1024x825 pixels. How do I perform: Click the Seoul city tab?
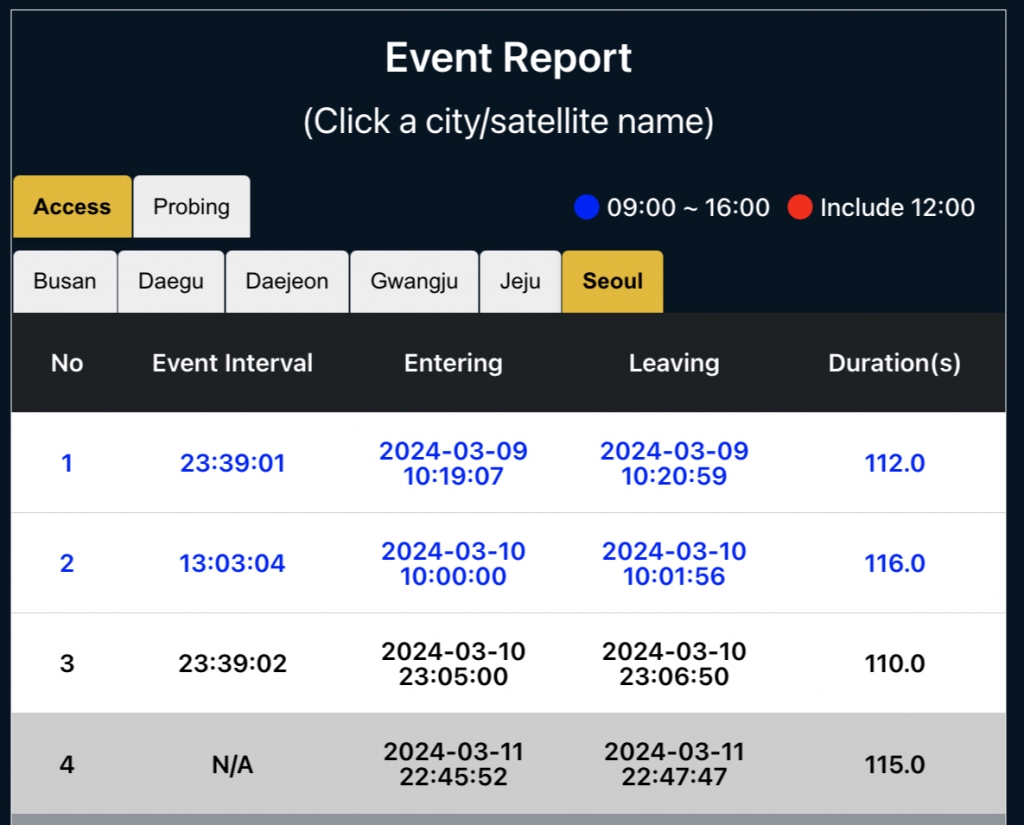click(612, 281)
